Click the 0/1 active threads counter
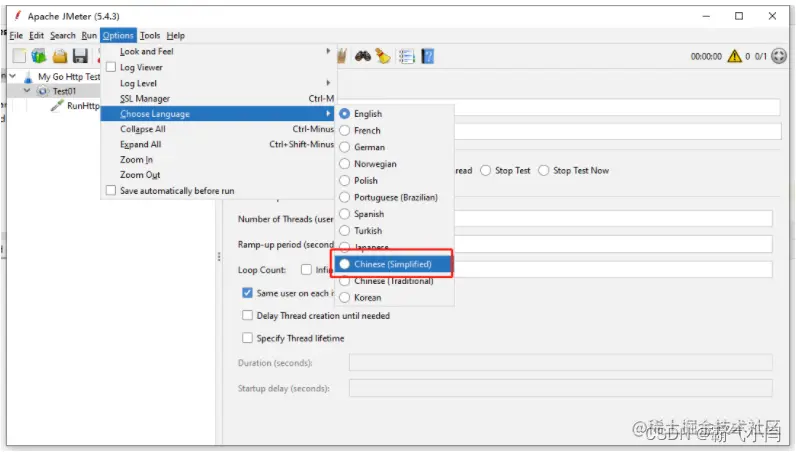796x452 pixels. 760,56
